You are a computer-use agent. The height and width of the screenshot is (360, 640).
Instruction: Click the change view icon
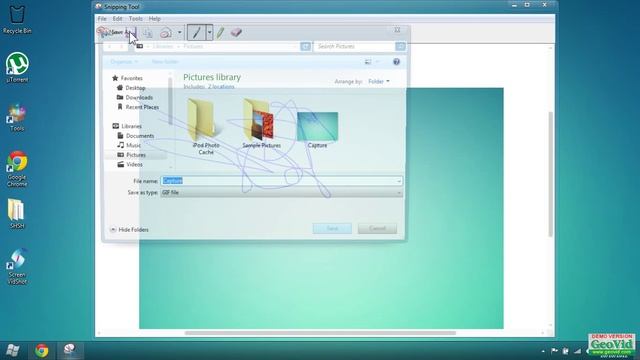click(x=368, y=62)
